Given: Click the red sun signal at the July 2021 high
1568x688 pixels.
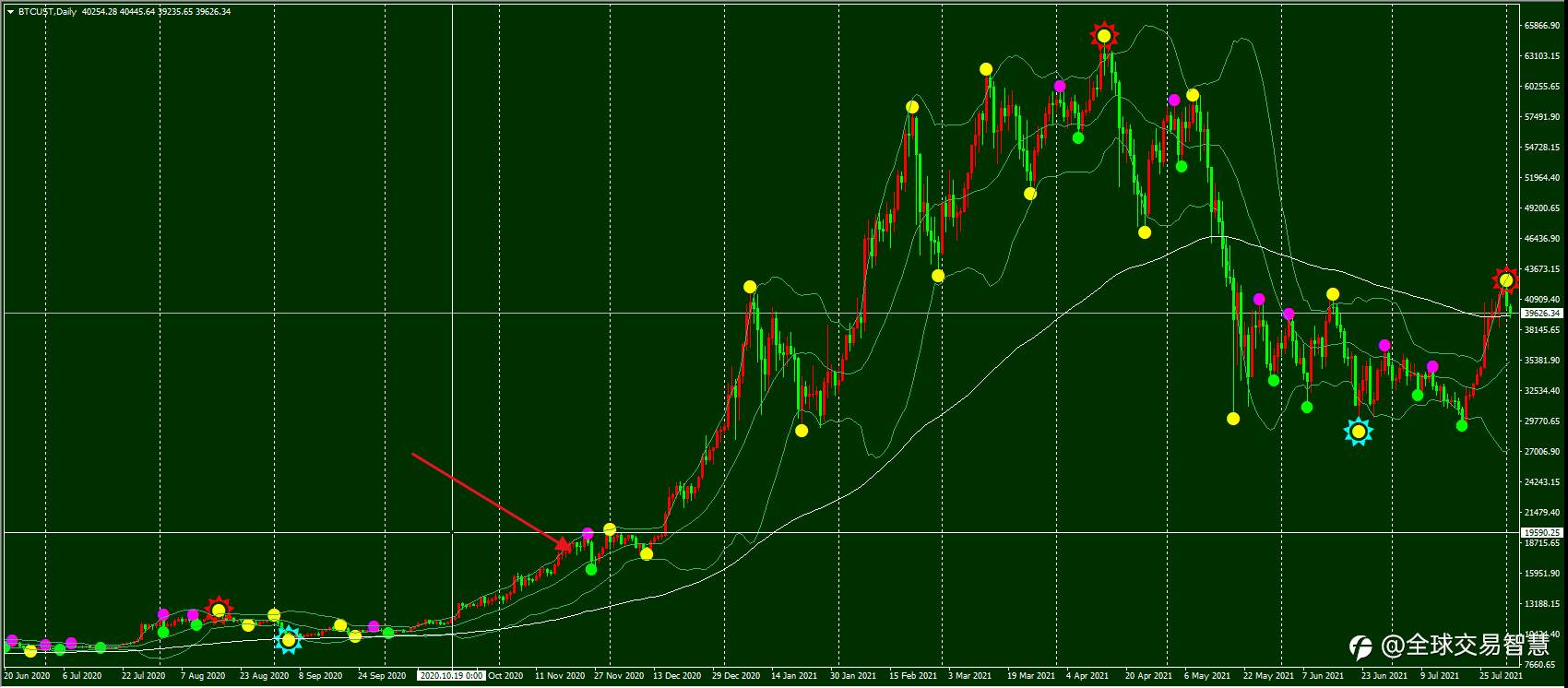Looking at the screenshot, I should point(1506,279).
